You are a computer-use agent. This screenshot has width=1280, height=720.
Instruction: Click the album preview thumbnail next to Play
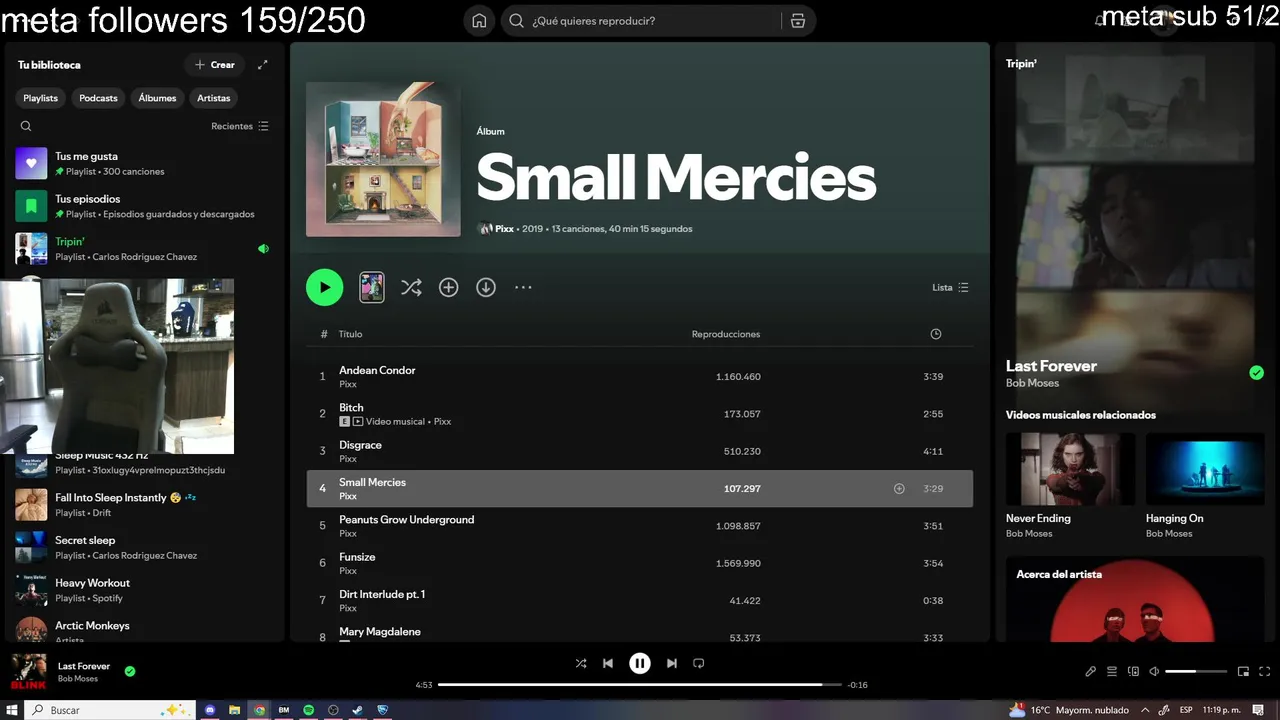[372, 287]
